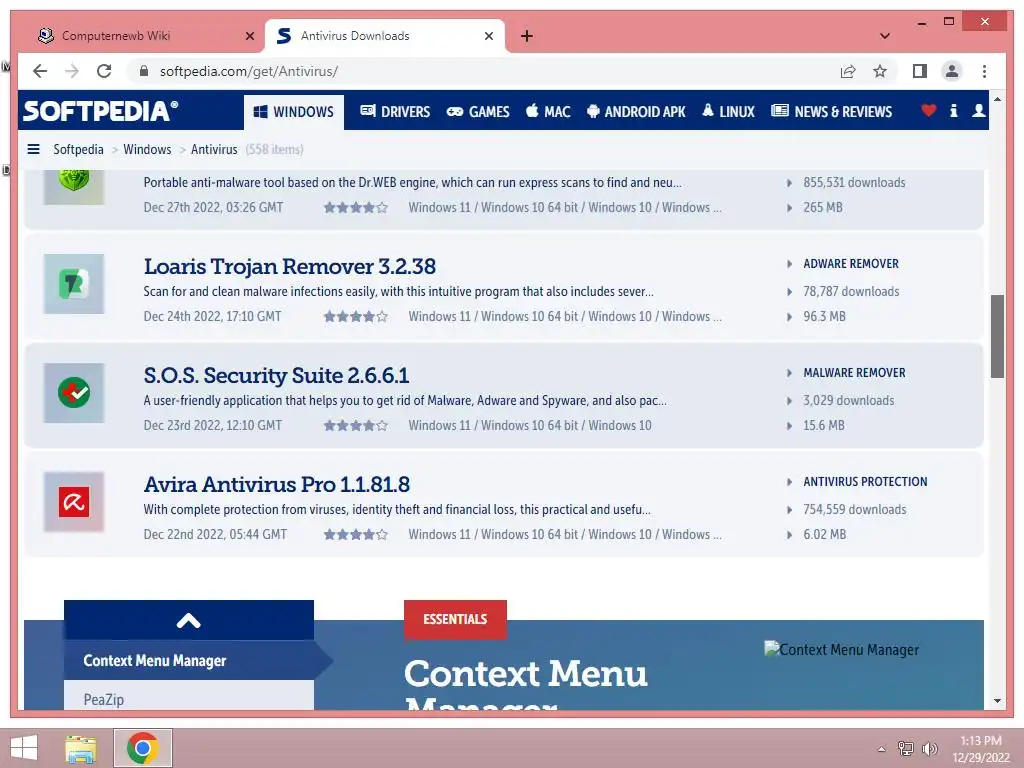Click Windows breadcrumb link
1024x768 pixels.
(x=147, y=150)
